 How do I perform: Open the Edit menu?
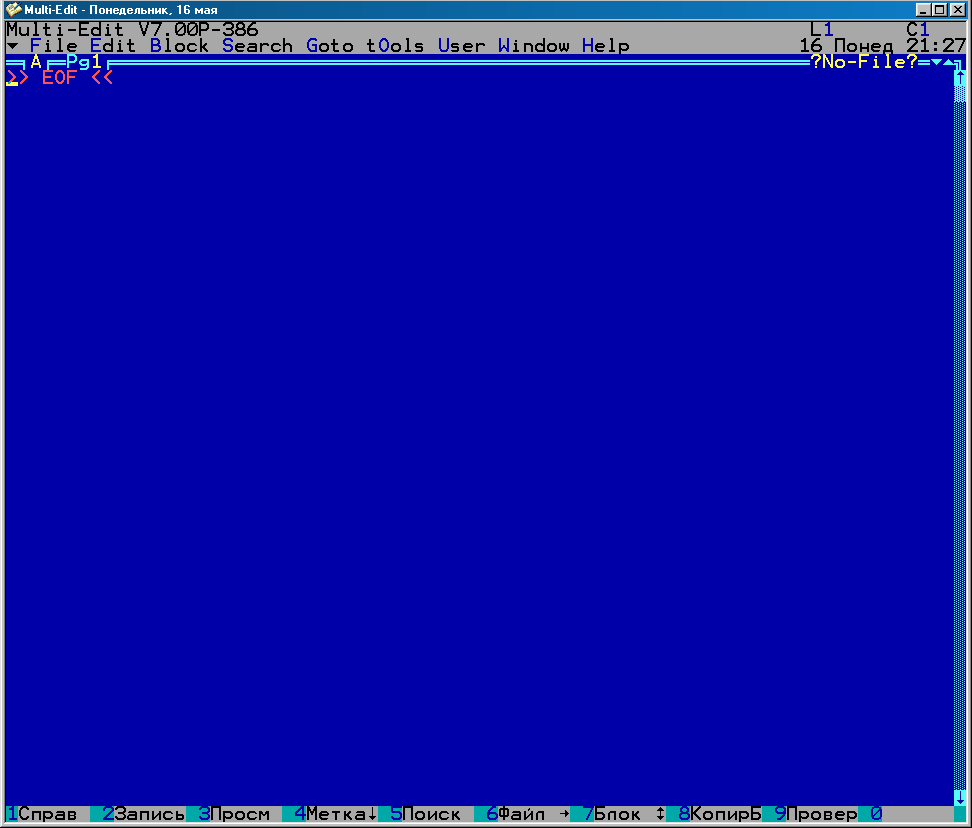[x=113, y=46]
